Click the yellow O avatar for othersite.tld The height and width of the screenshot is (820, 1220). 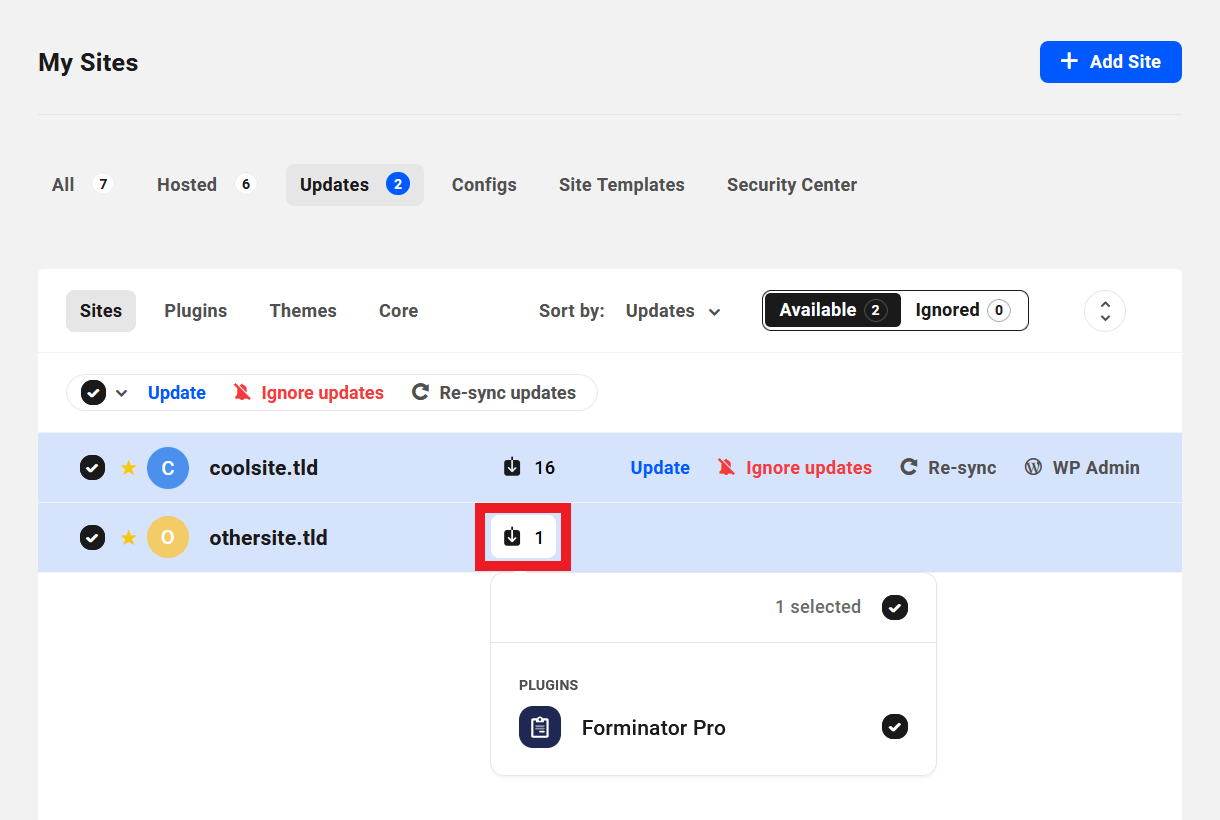click(168, 538)
